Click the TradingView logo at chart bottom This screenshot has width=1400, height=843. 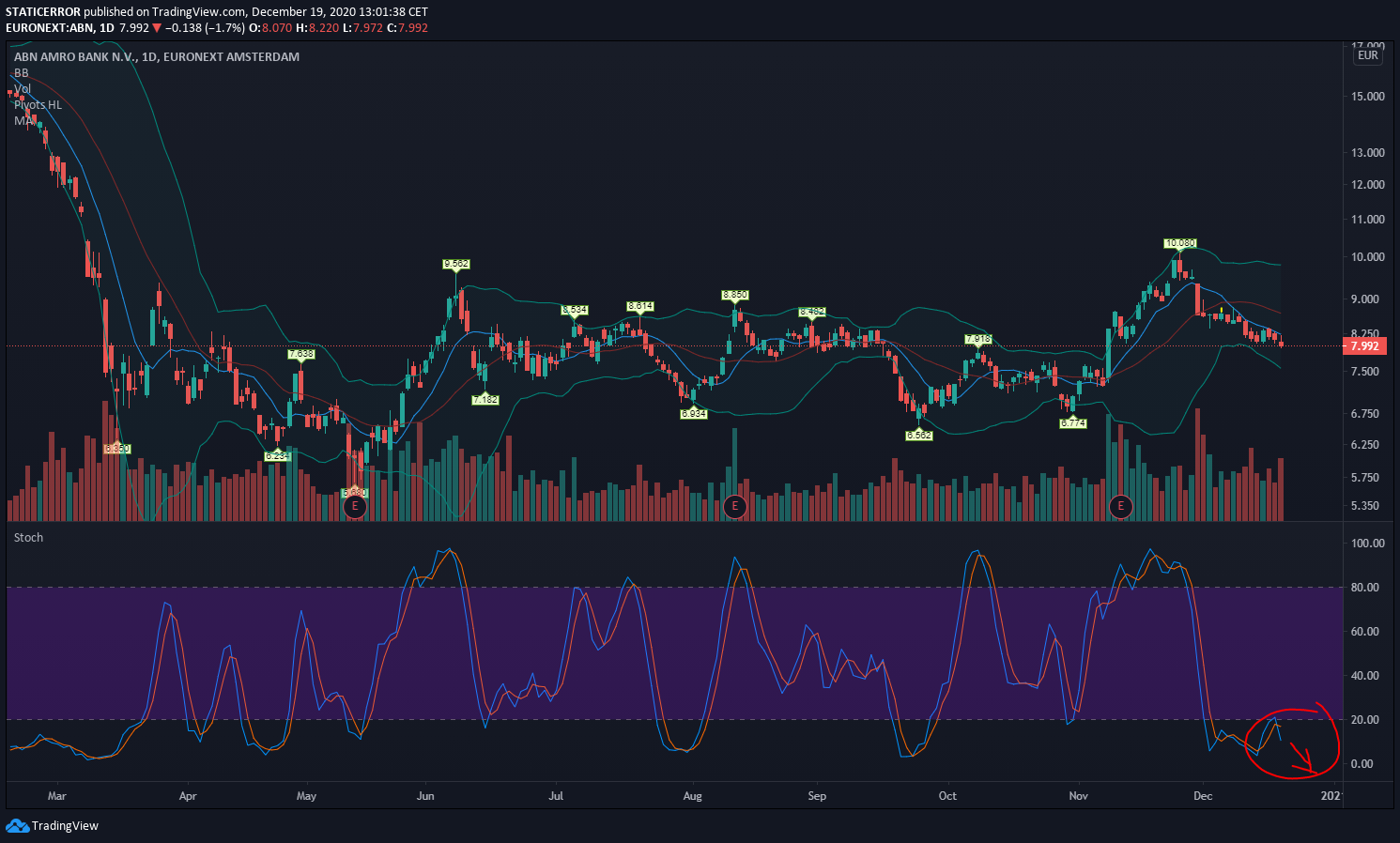click(52, 826)
